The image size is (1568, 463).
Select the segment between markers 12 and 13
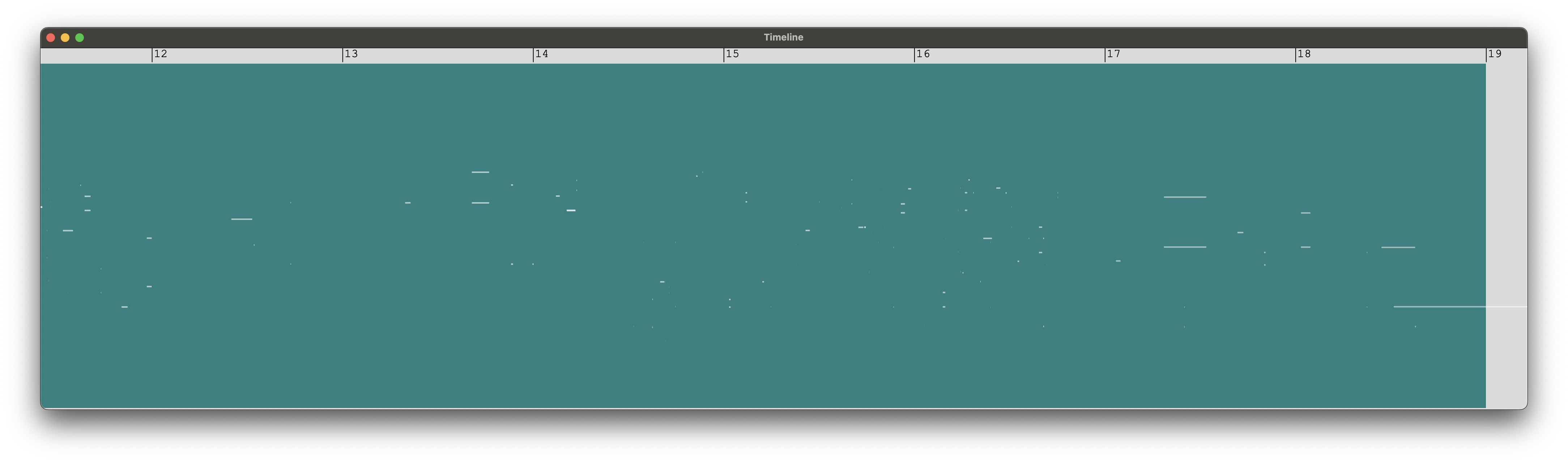[x=242, y=219]
